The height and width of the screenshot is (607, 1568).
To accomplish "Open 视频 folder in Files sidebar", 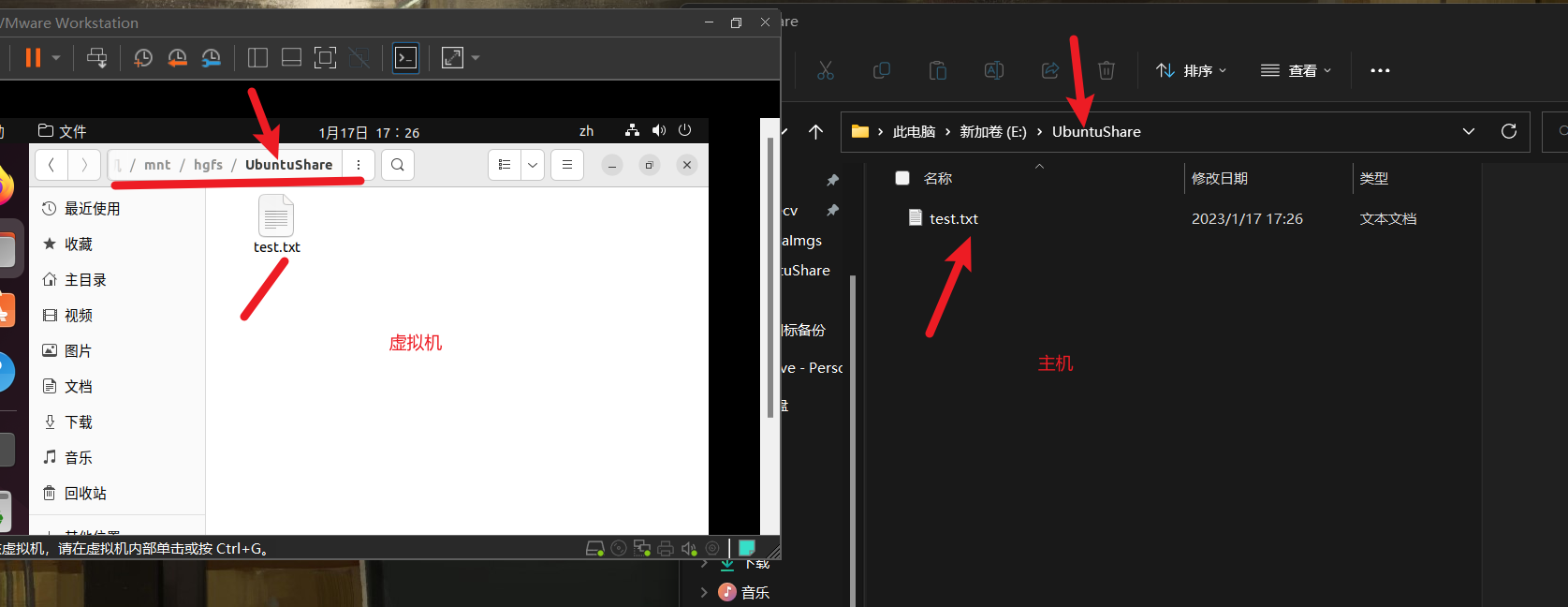I will (x=117, y=316).
